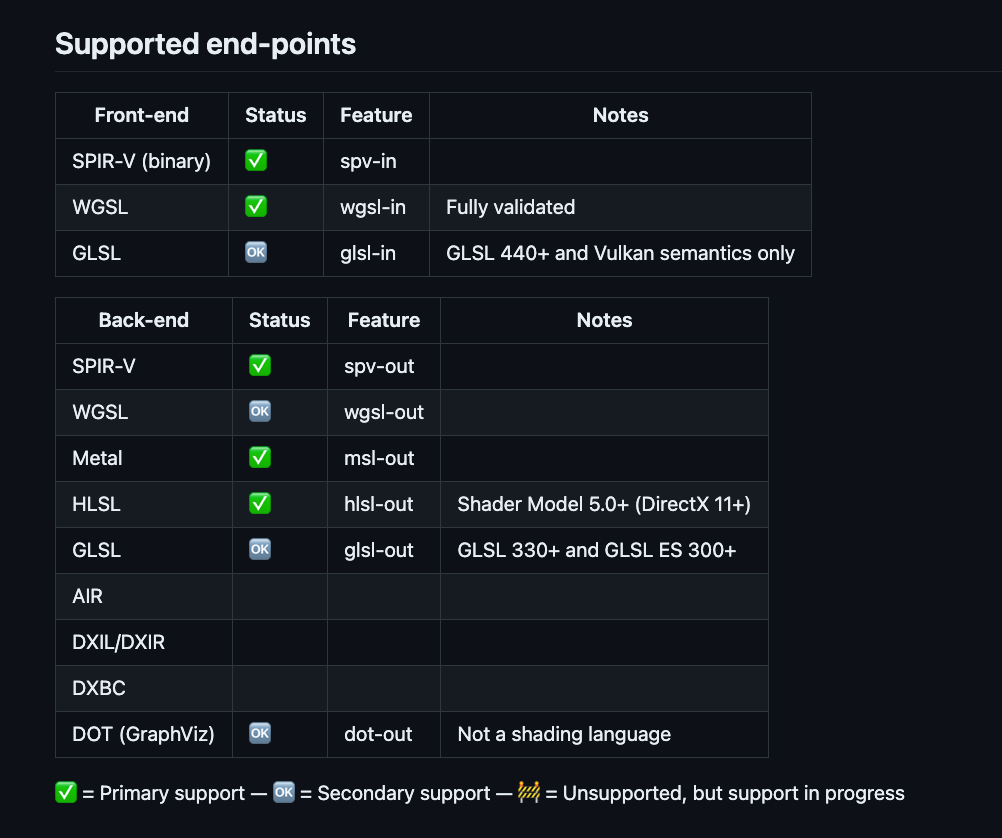This screenshot has width=1002, height=838.
Task: Click the green checkmark in the legend
Action: pyautogui.click(x=66, y=793)
